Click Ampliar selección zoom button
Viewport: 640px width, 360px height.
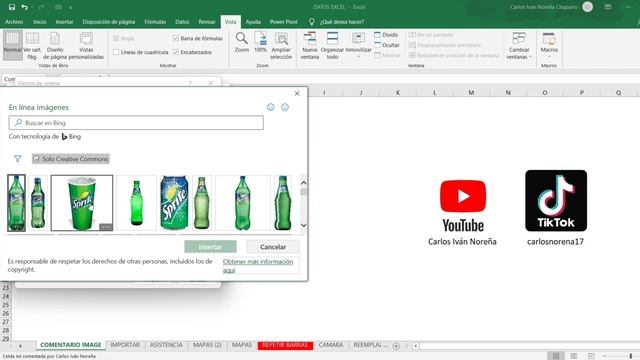[281, 46]
